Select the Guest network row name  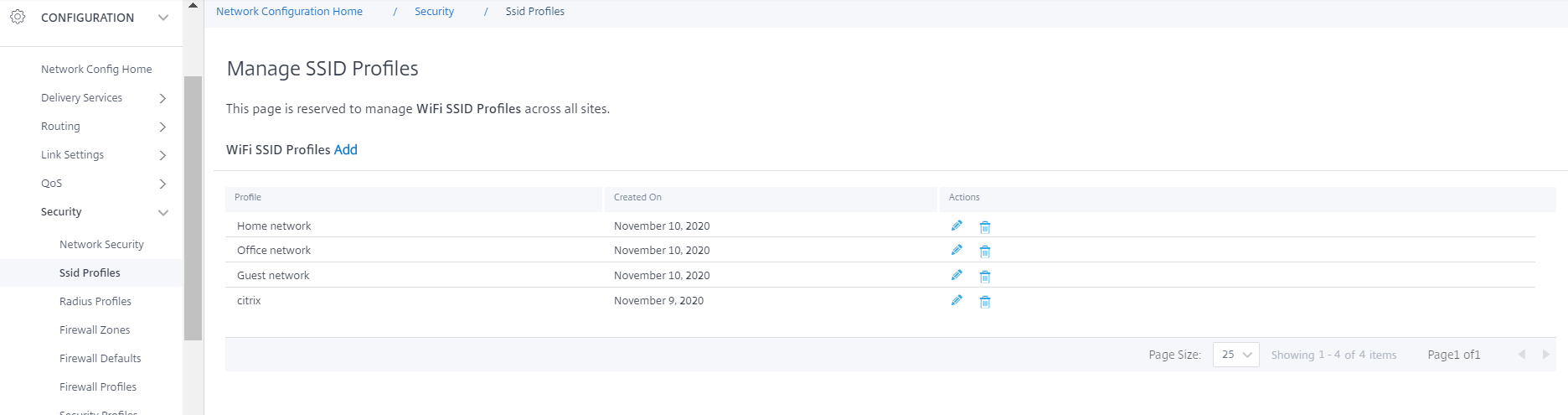tap(273, 276)
